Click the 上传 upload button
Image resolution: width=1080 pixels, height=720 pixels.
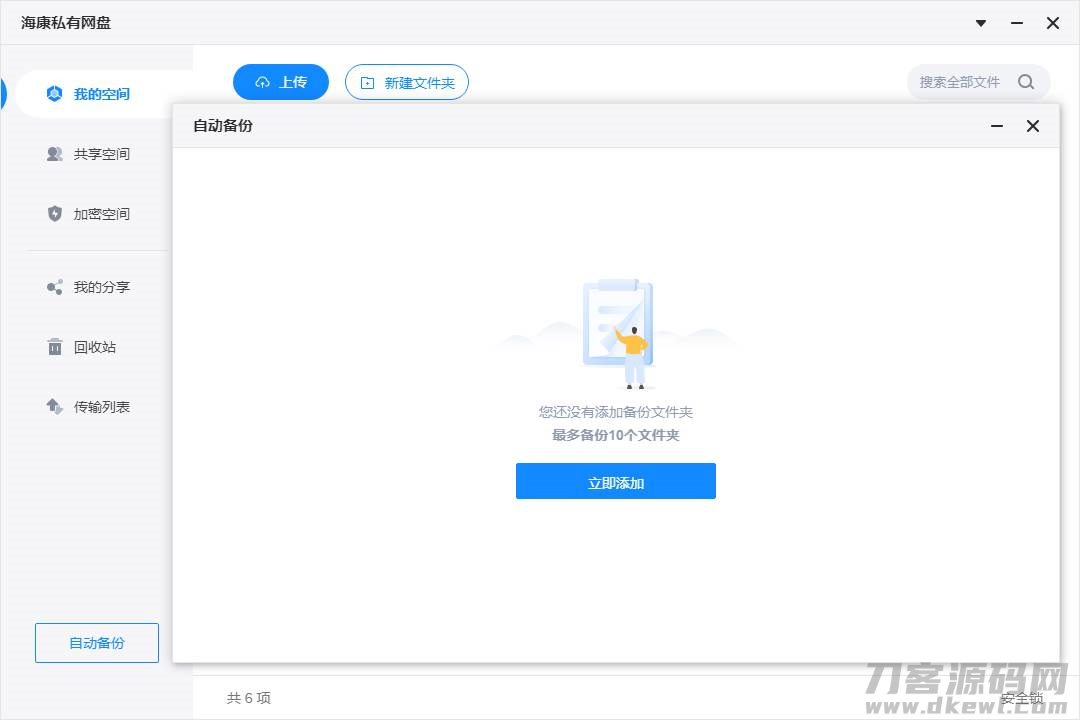click(x=281, y=82)
